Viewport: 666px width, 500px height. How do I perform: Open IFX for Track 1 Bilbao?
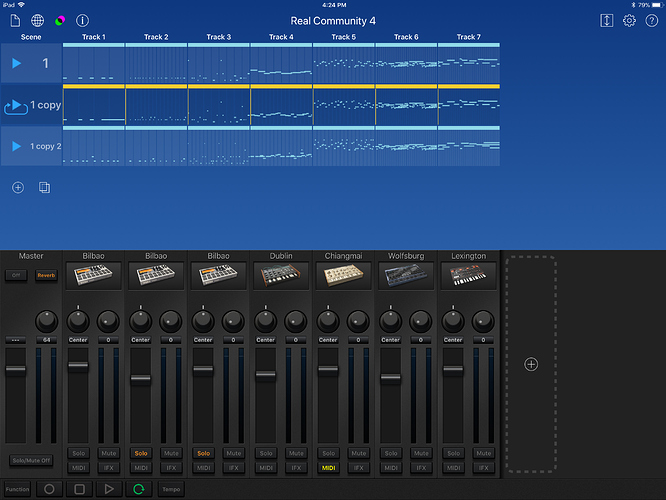click(109, 468)
